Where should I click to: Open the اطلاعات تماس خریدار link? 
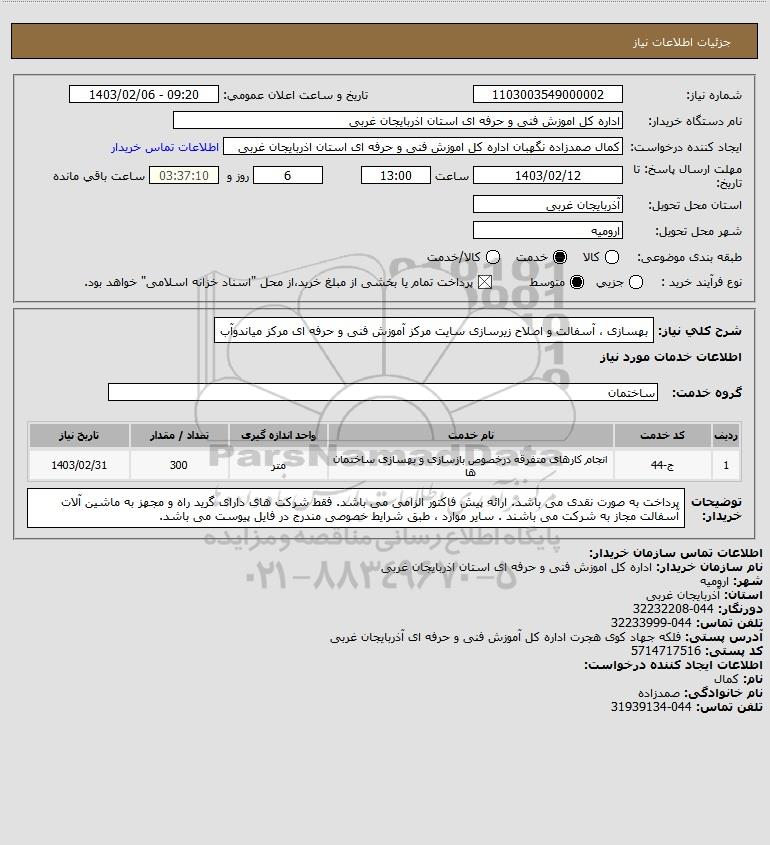(165, 147)
